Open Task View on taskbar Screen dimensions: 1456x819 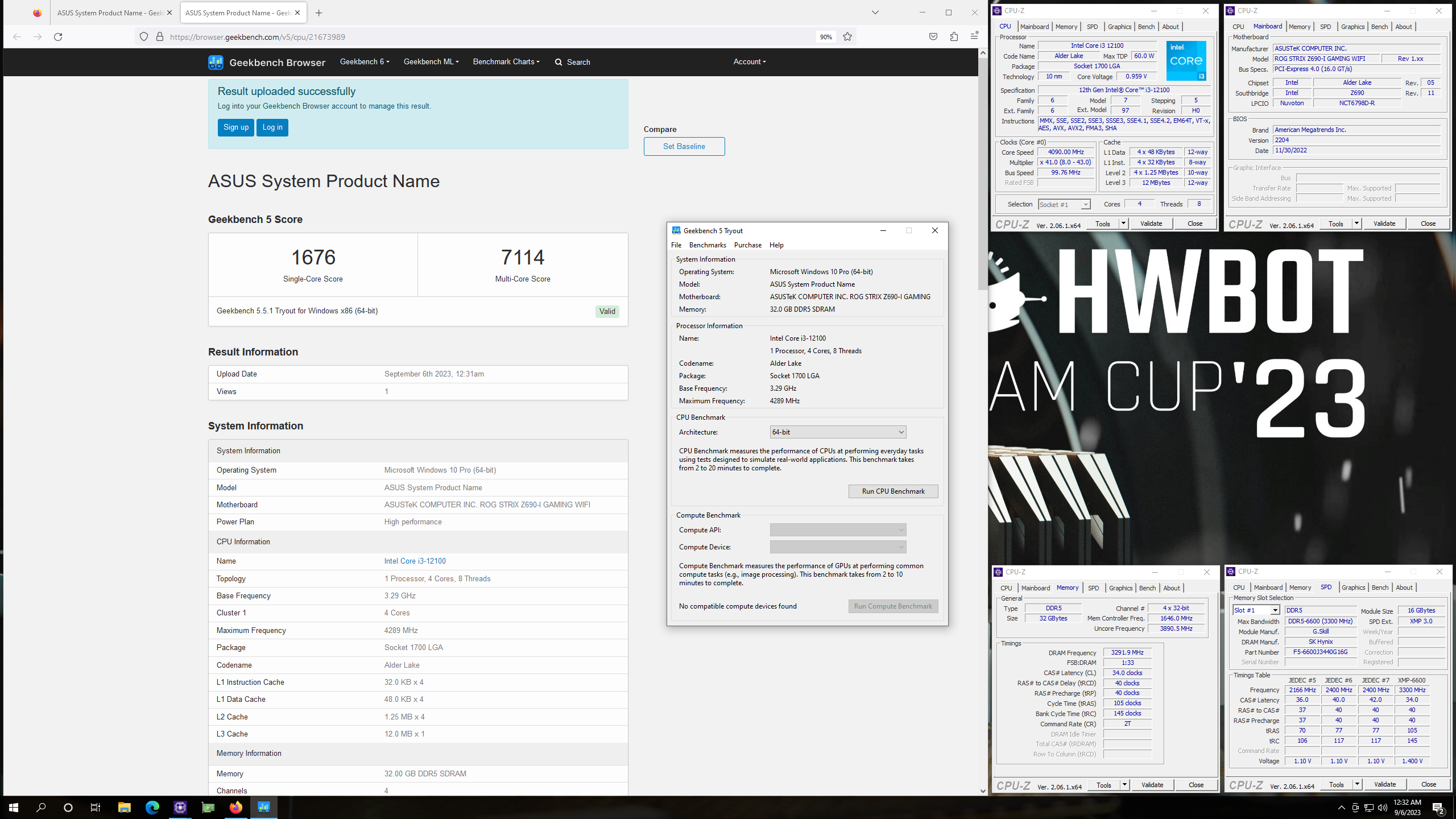96,808
